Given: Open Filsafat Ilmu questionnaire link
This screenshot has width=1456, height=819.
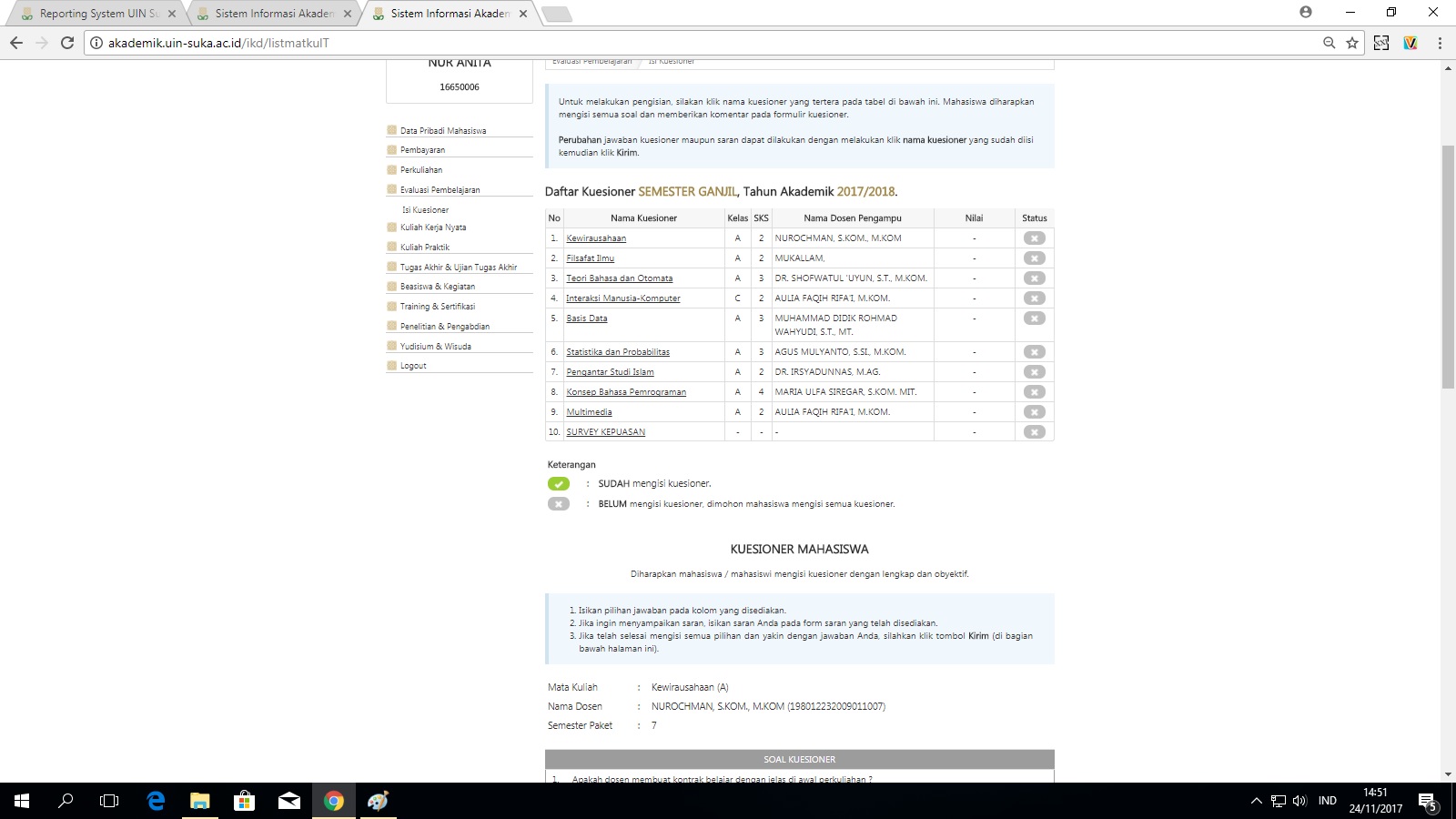Looking at the screenshot, I should (x=590, y=258).
